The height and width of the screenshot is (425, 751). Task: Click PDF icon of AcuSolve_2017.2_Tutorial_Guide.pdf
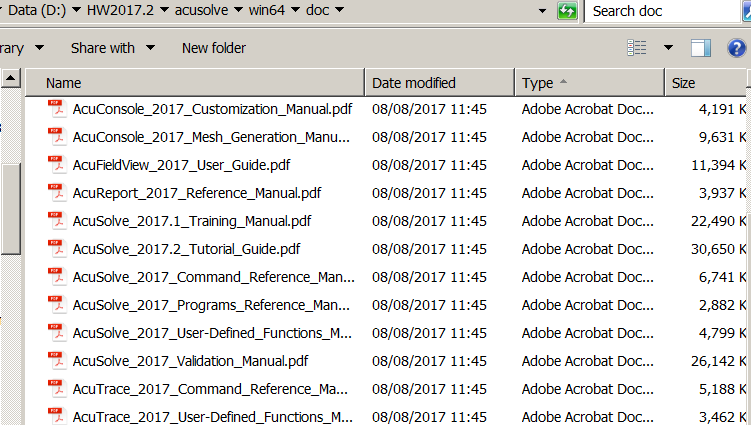pos(56,248)
